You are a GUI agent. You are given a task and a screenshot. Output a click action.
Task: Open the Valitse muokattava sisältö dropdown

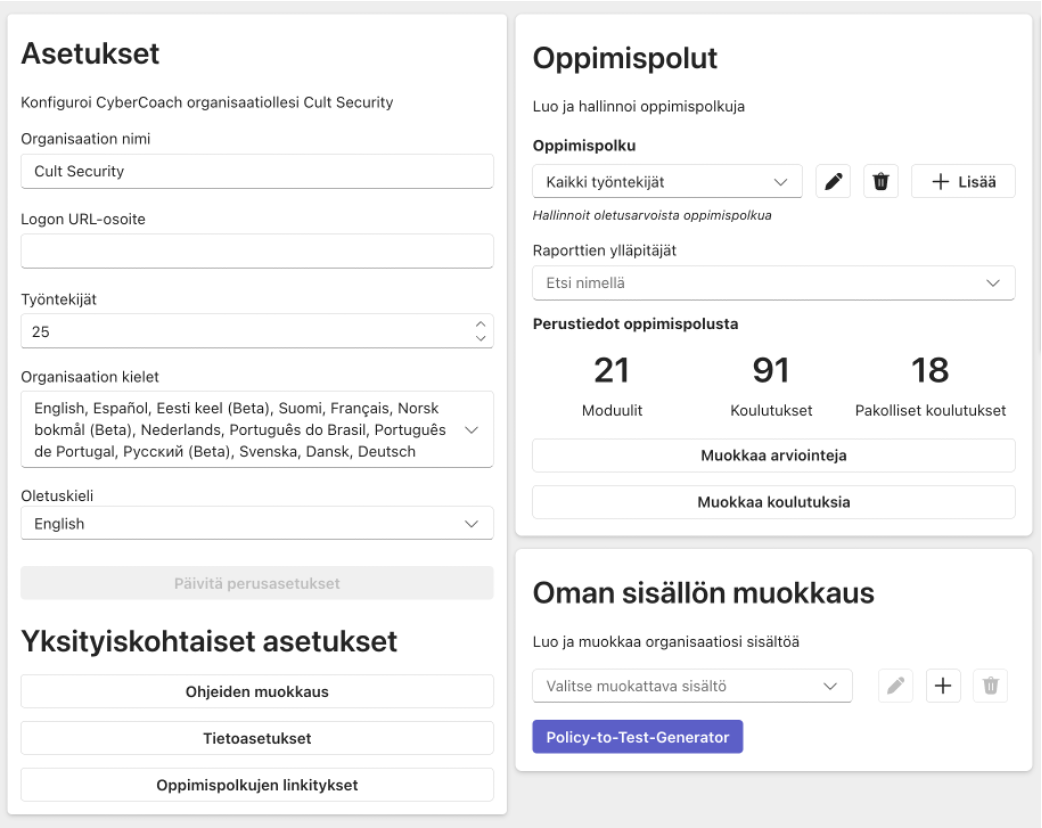pyautogui.click(x=691, y=686)
